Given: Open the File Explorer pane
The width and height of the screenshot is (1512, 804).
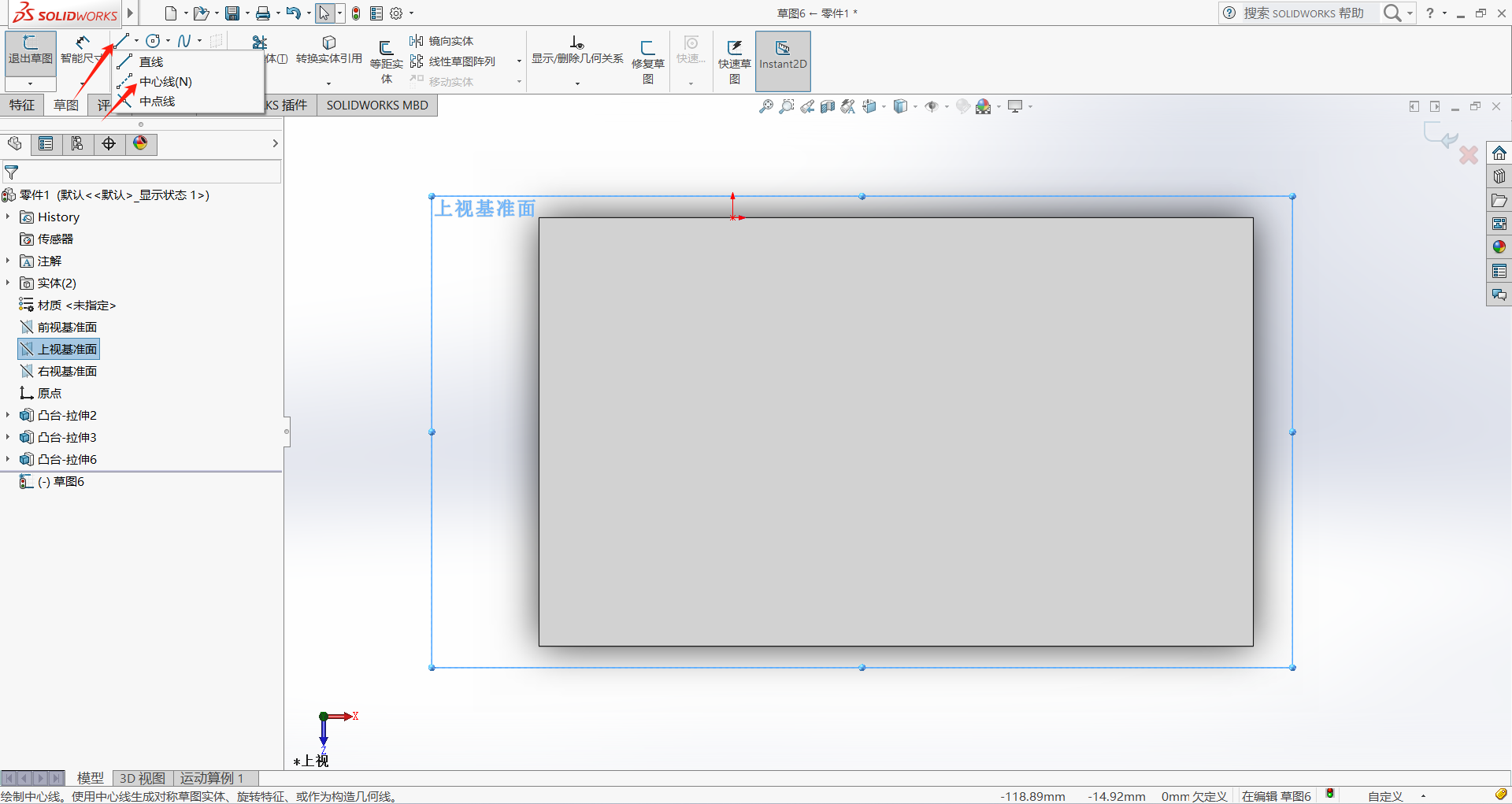Looking at the screenshot, I should 1499,200.
